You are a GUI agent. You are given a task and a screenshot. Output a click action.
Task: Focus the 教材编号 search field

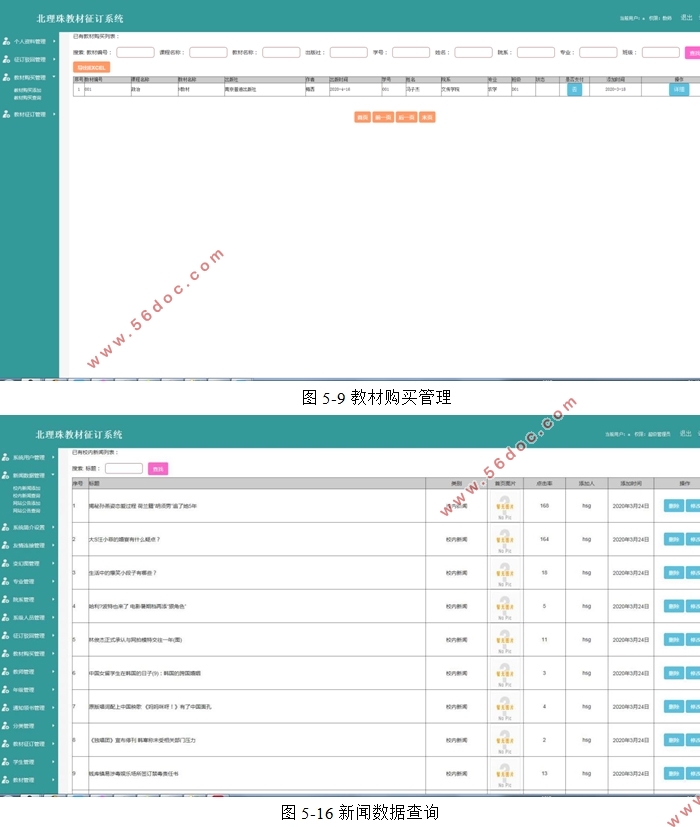pos(136,52)
